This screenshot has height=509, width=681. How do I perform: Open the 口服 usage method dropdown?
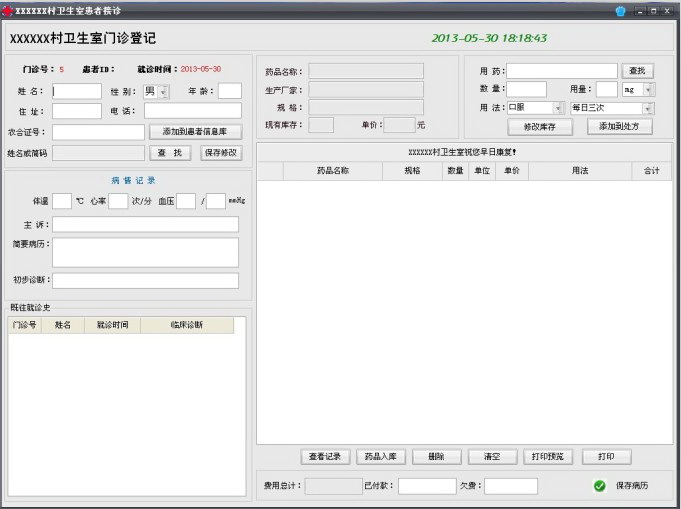click(558, 108)
